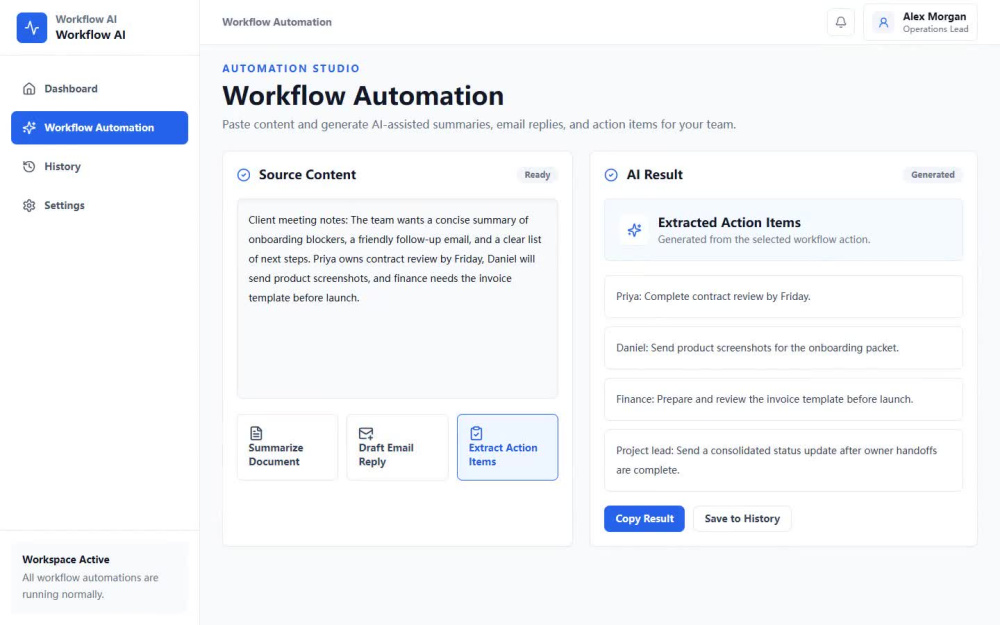Click the user avatar icon for Alex Morgan

pos(883,22)
